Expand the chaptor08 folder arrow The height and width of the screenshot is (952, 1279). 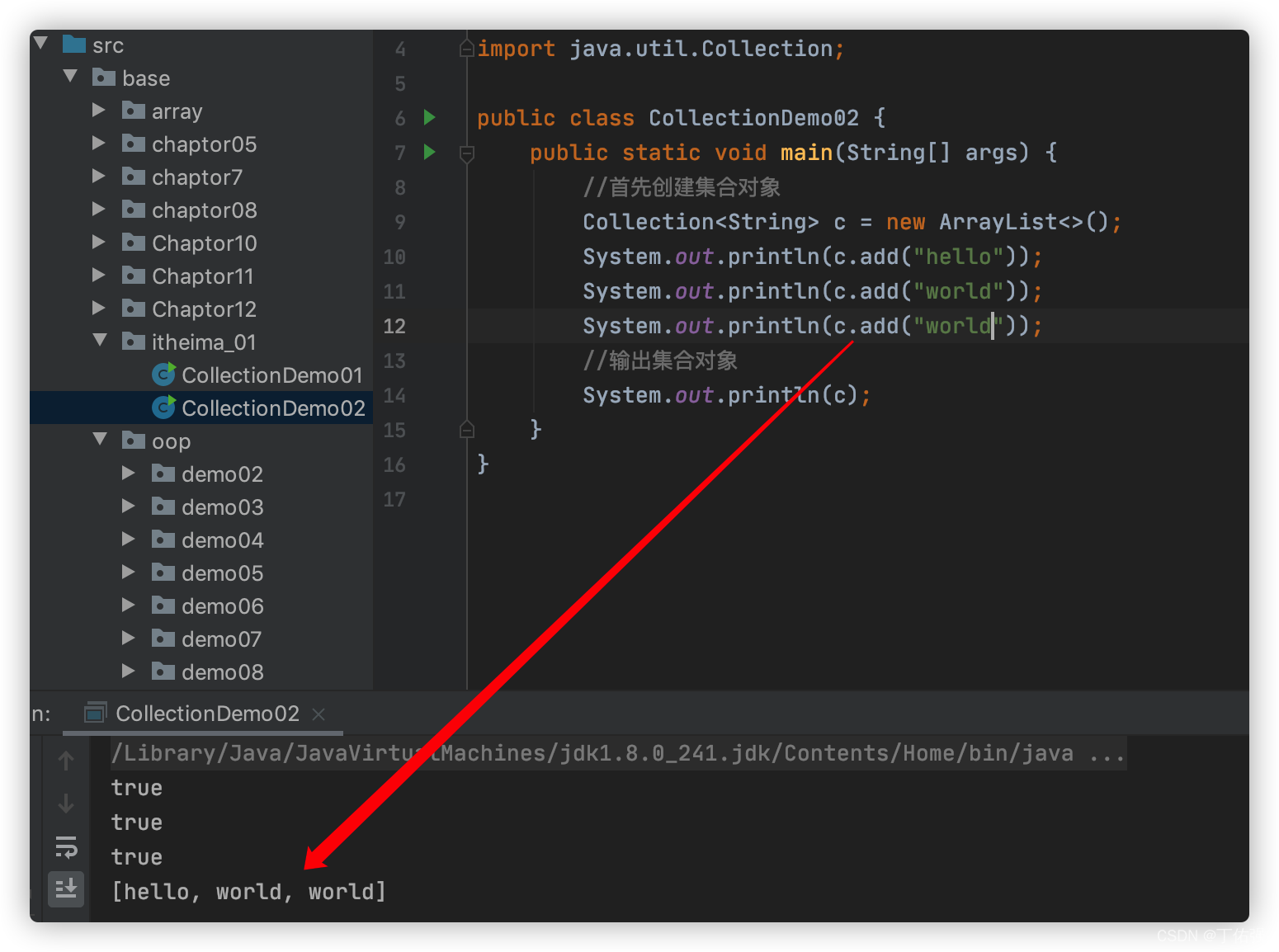99,209
